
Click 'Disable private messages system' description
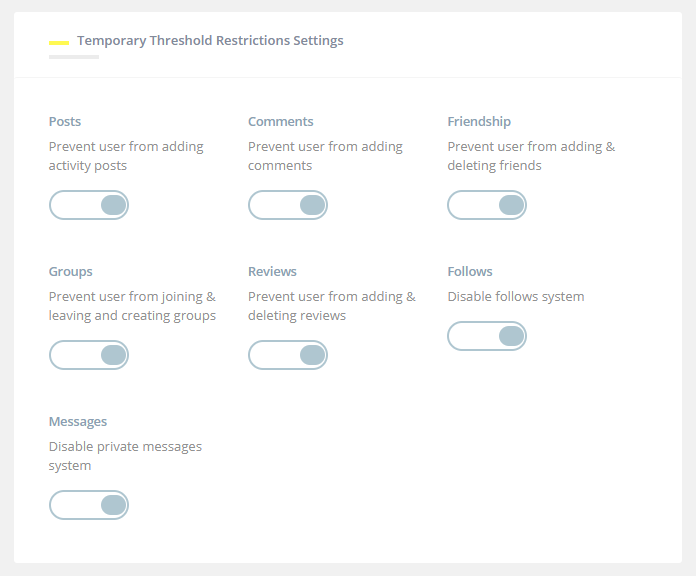125,456
